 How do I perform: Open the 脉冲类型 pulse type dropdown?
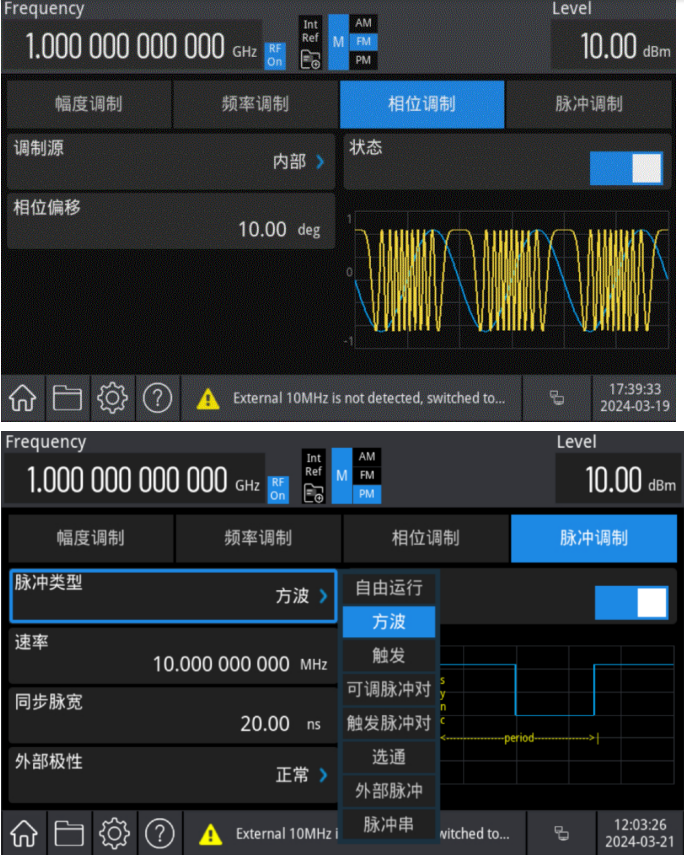tap(170, 596)
